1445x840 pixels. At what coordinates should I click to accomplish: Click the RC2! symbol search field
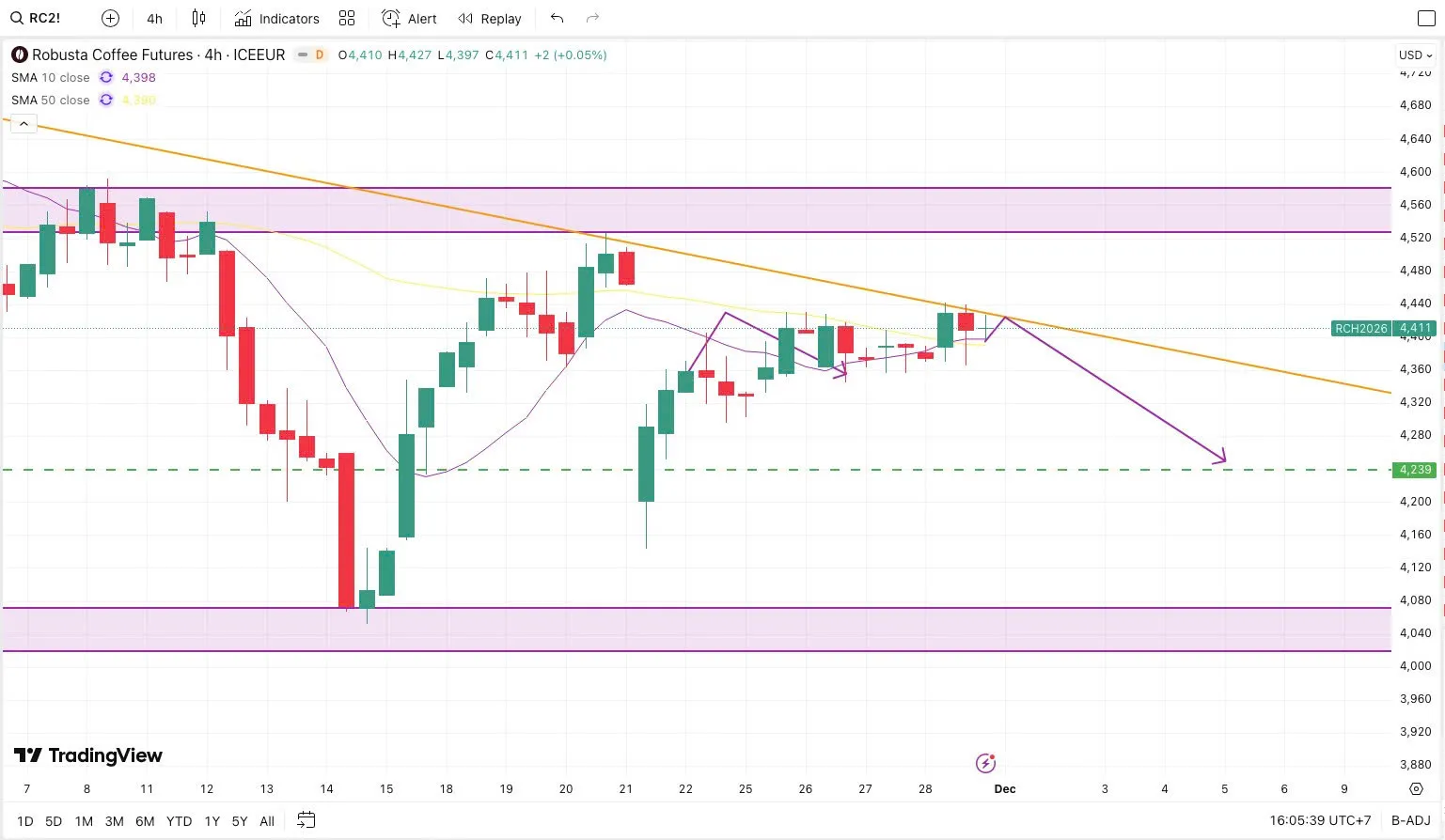pyautogui.click(x=37, y=19)
